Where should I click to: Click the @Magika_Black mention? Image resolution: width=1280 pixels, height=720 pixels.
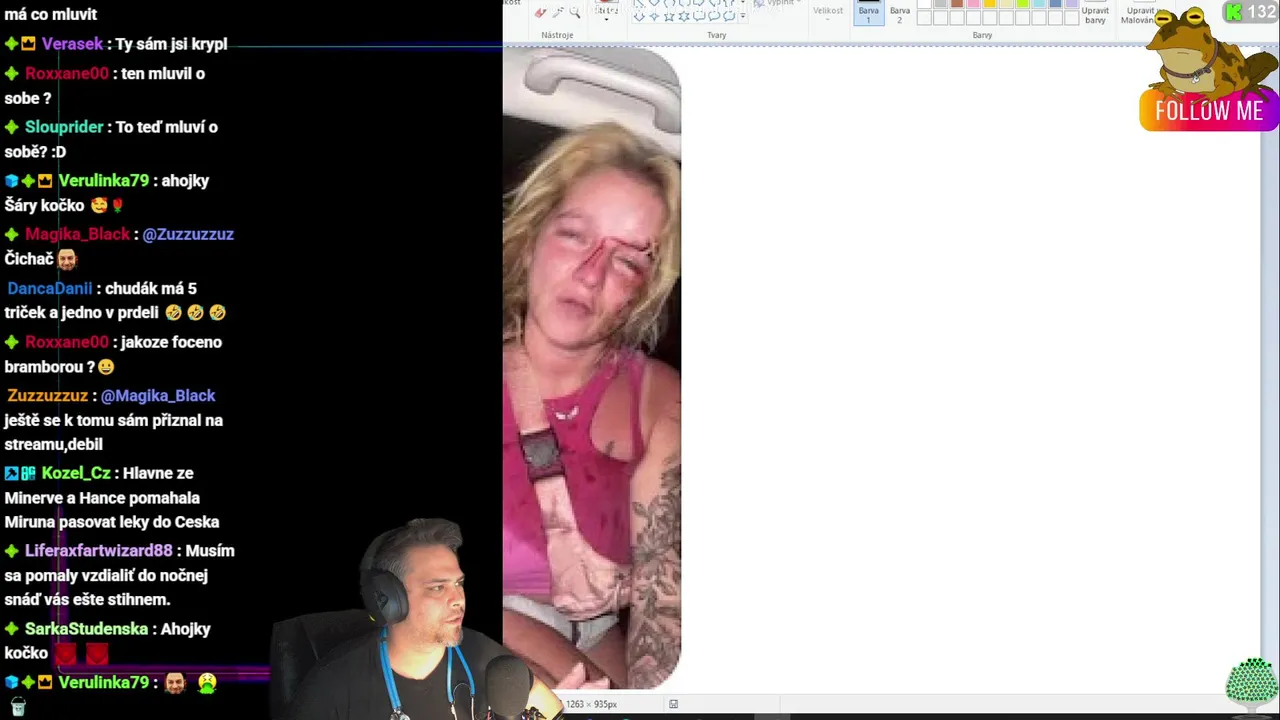click(x=158, y=396)
